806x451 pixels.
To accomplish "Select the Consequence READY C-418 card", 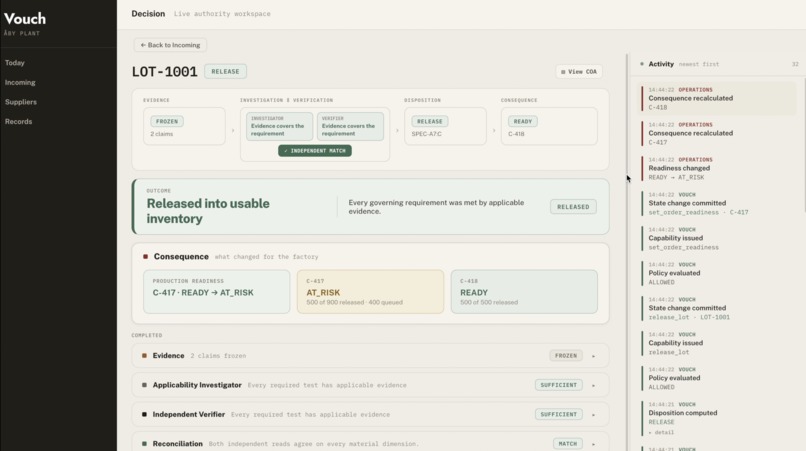I will coord(549,127).
